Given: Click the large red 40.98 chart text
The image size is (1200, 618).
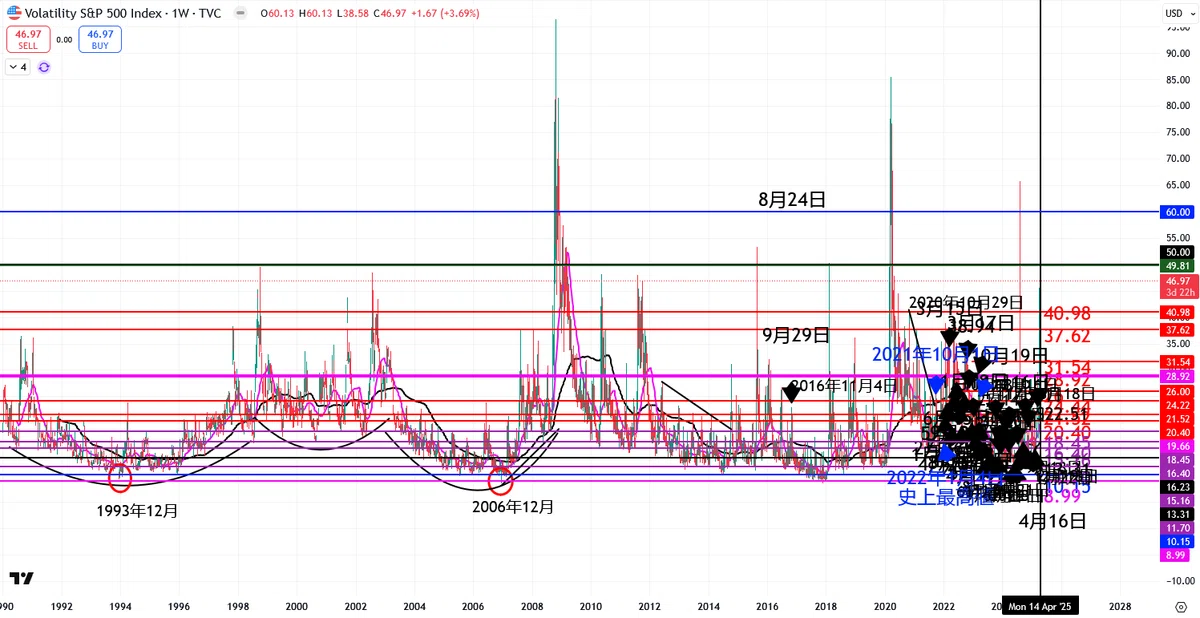Looking at the screenshot, I should pyautogui.click(x=1067, y=312).
